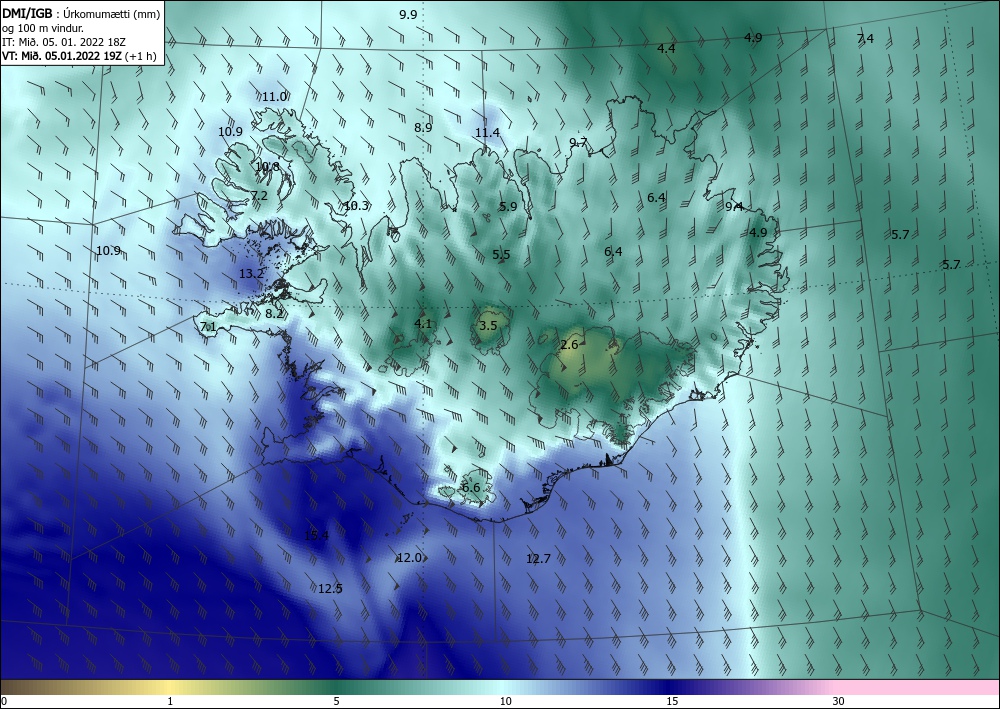The height and width of the screenshot is (709, 1000).
Task: Click the 4.1 value on the map
Action: pyautogui.click(x=423, y=324)
